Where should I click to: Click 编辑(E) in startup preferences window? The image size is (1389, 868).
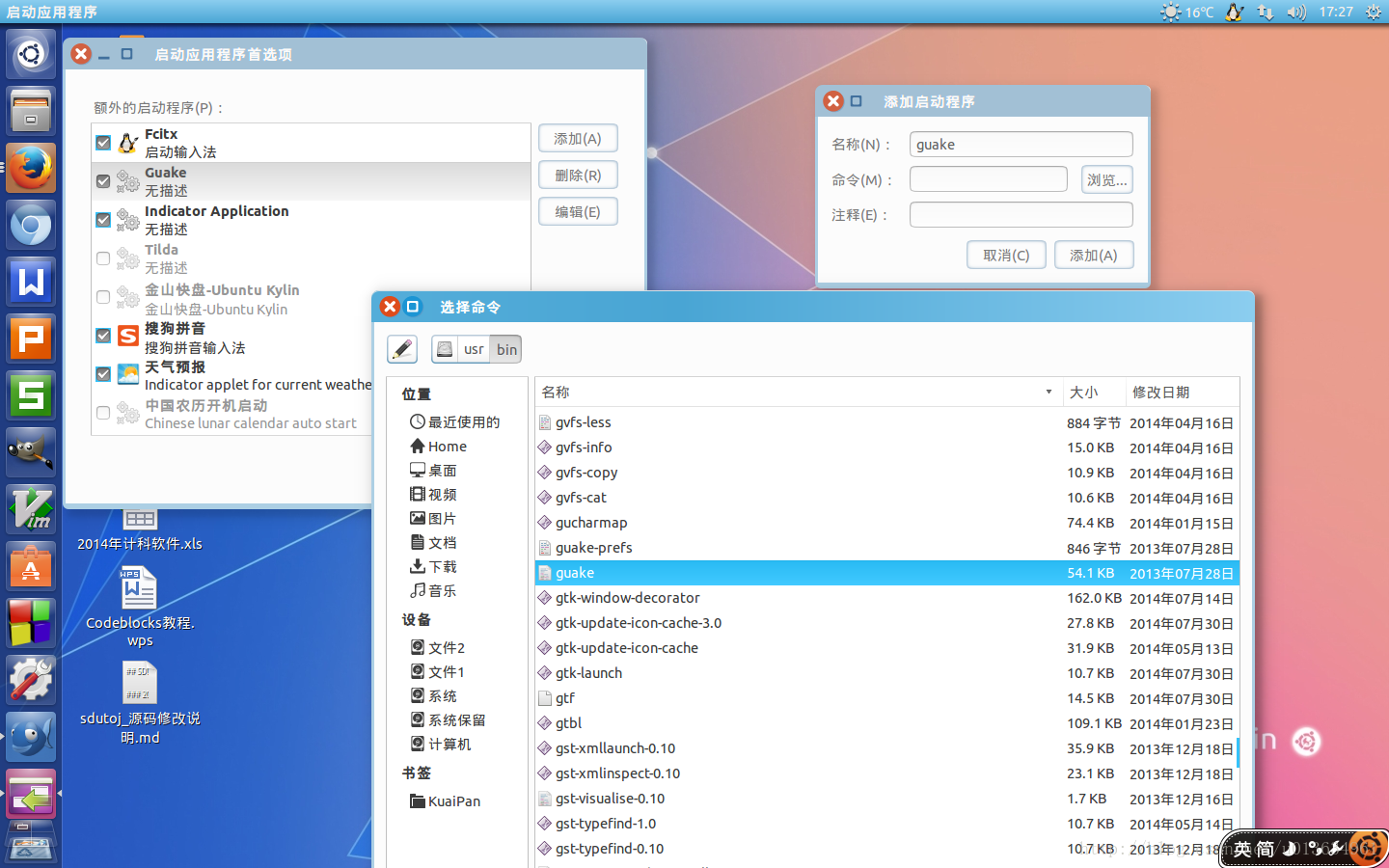point(578,212)
